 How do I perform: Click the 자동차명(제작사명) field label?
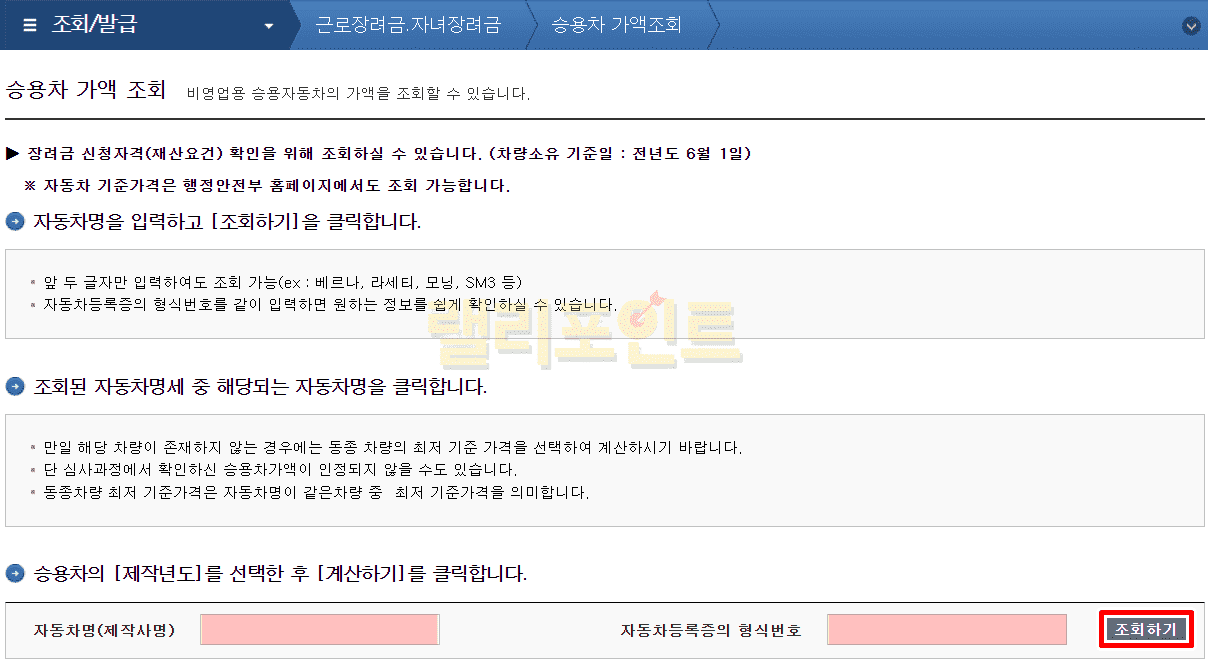104,631
